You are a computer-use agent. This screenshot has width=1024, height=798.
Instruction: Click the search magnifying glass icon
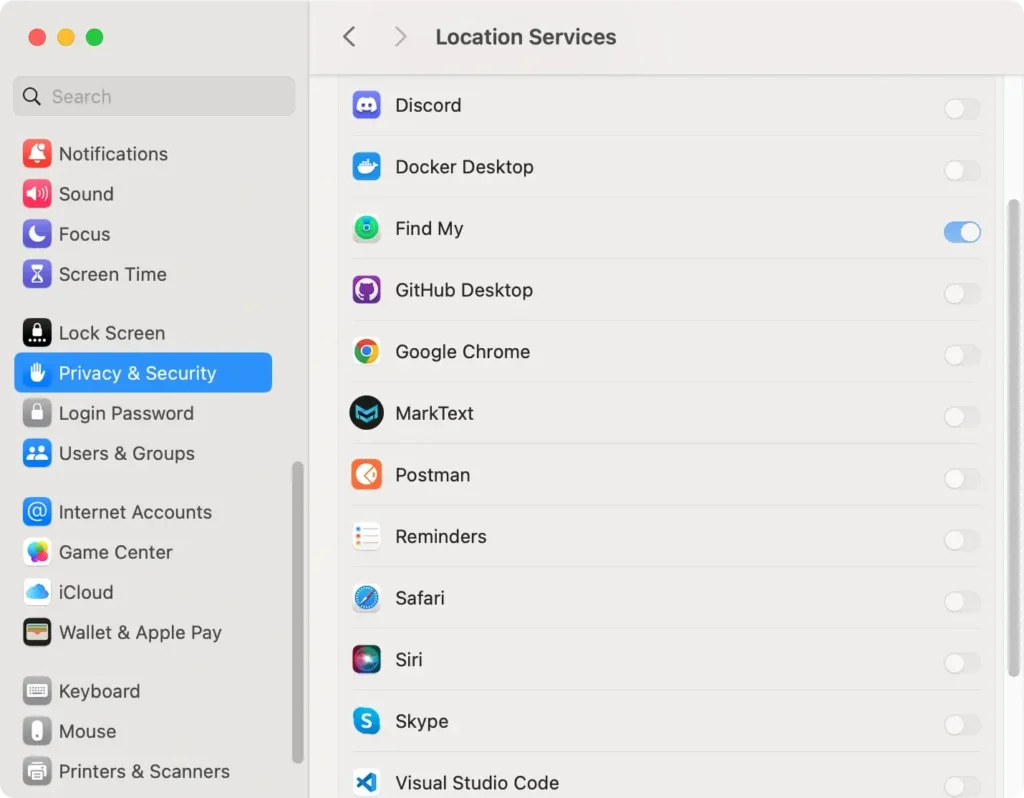tap(31, 96)
